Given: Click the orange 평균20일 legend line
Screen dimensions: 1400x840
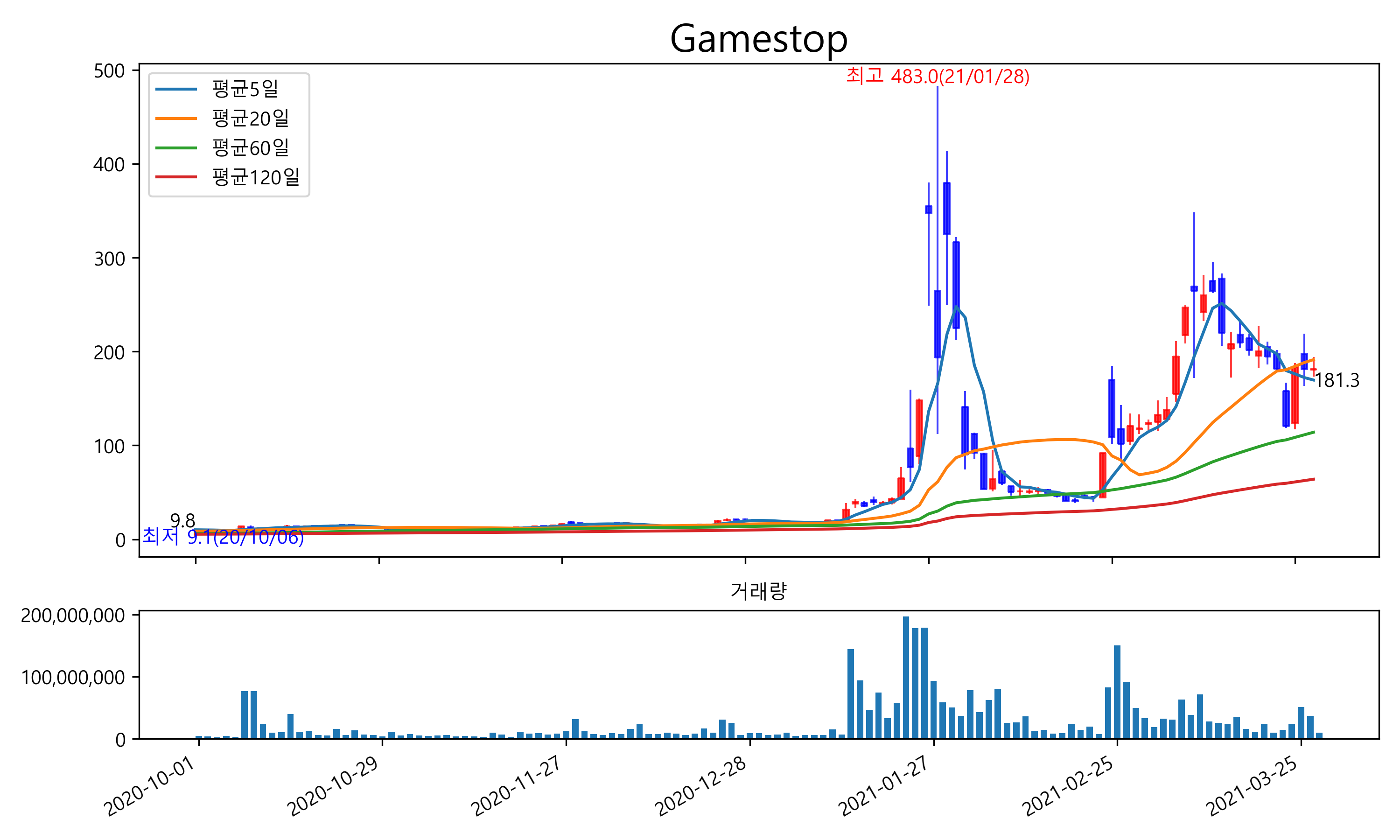Looking at the screenshot, I should click(x=176, y=119).
